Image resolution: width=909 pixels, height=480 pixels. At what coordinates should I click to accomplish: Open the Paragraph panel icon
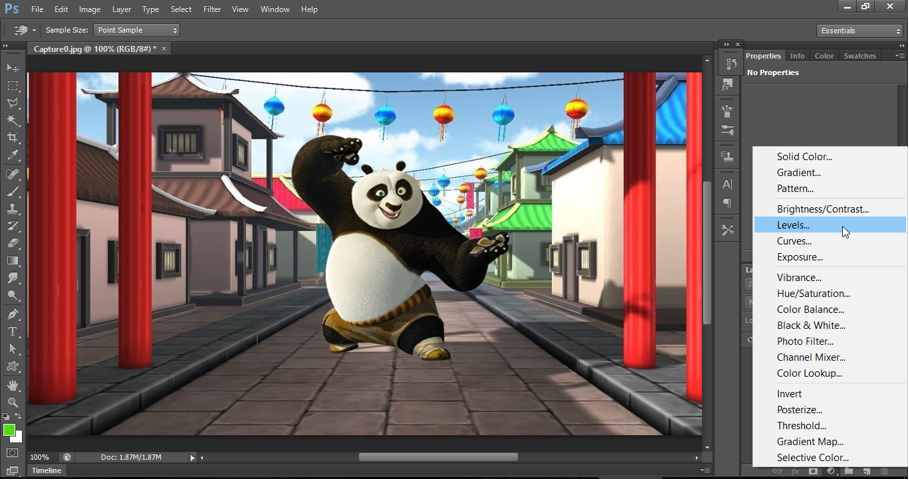pyautogui.click(x=728, y=203)
